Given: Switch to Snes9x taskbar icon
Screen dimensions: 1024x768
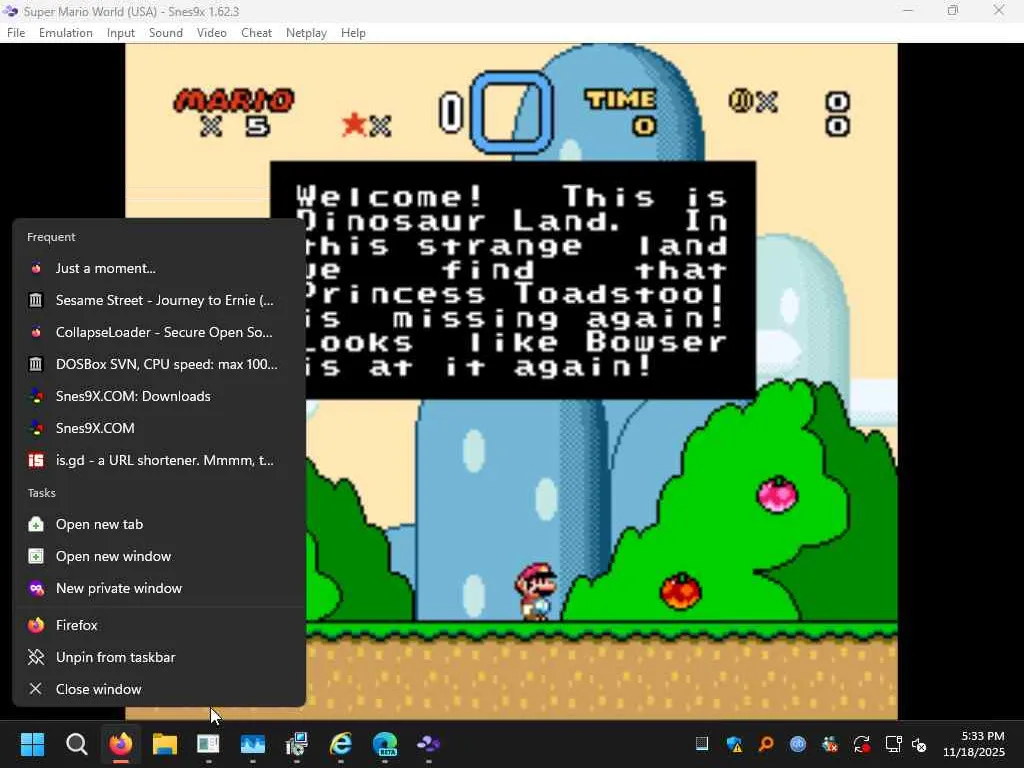Looking at the screenshot, I should click(428, 744).
